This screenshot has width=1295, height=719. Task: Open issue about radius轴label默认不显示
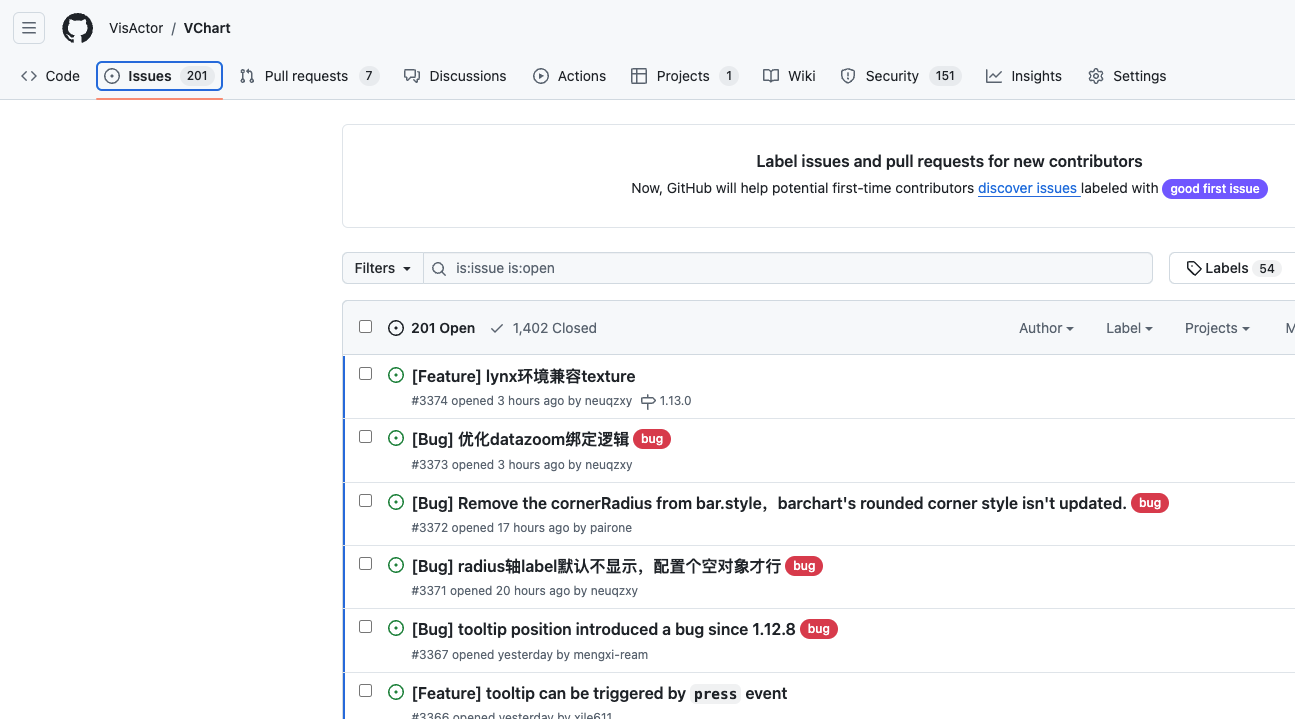click(596, 566)
